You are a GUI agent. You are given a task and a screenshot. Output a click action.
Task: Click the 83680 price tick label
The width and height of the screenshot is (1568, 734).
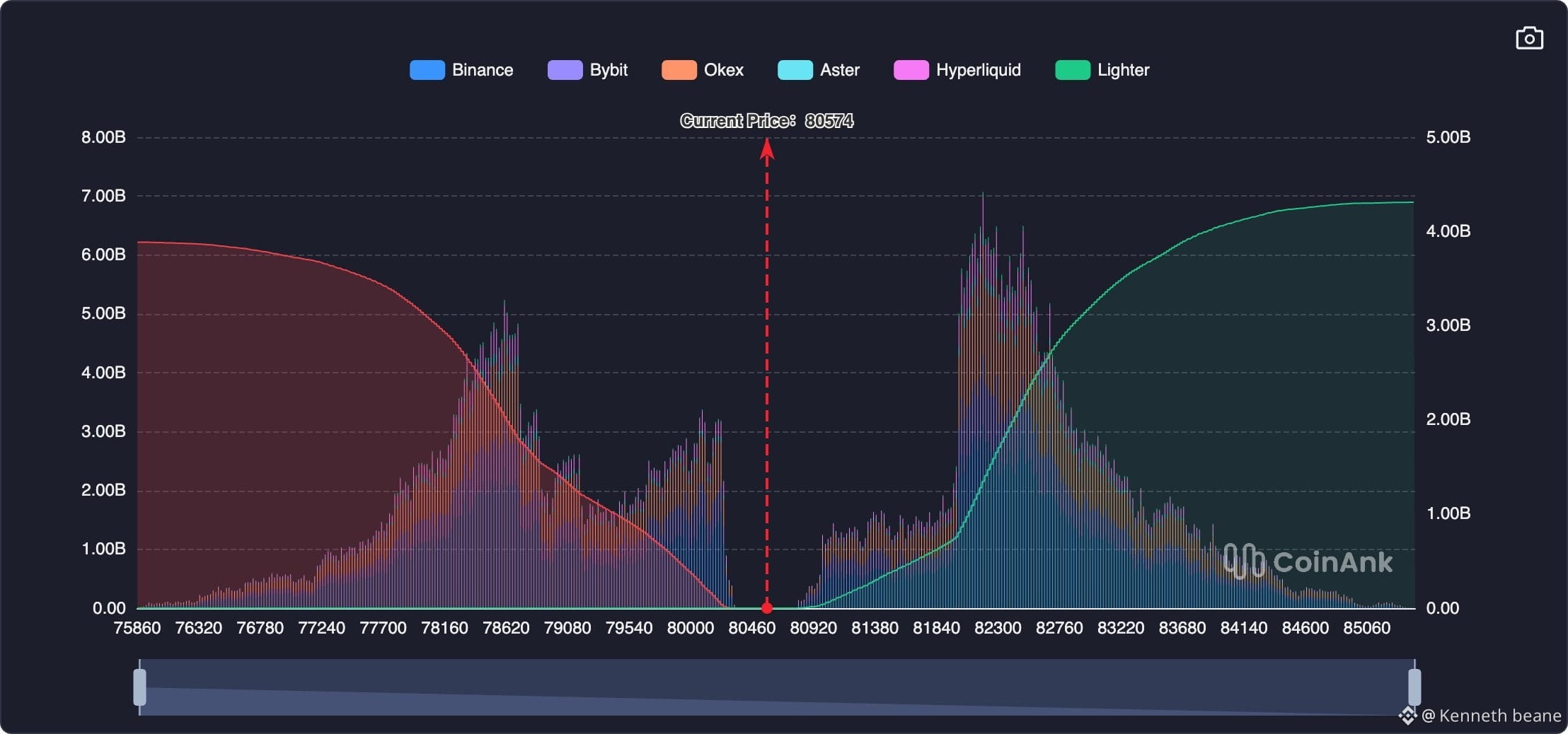(x=1182, y=628)
